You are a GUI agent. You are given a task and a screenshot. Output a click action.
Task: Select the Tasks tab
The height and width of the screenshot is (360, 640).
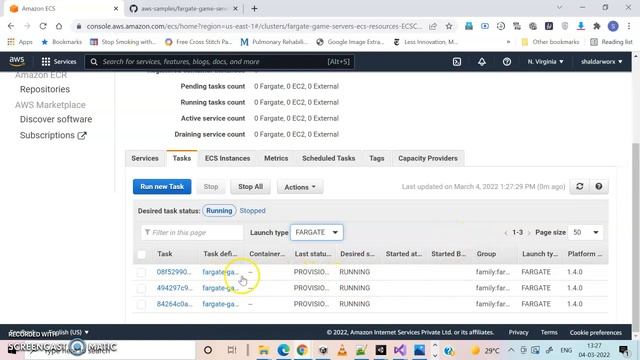pos(182,158)
